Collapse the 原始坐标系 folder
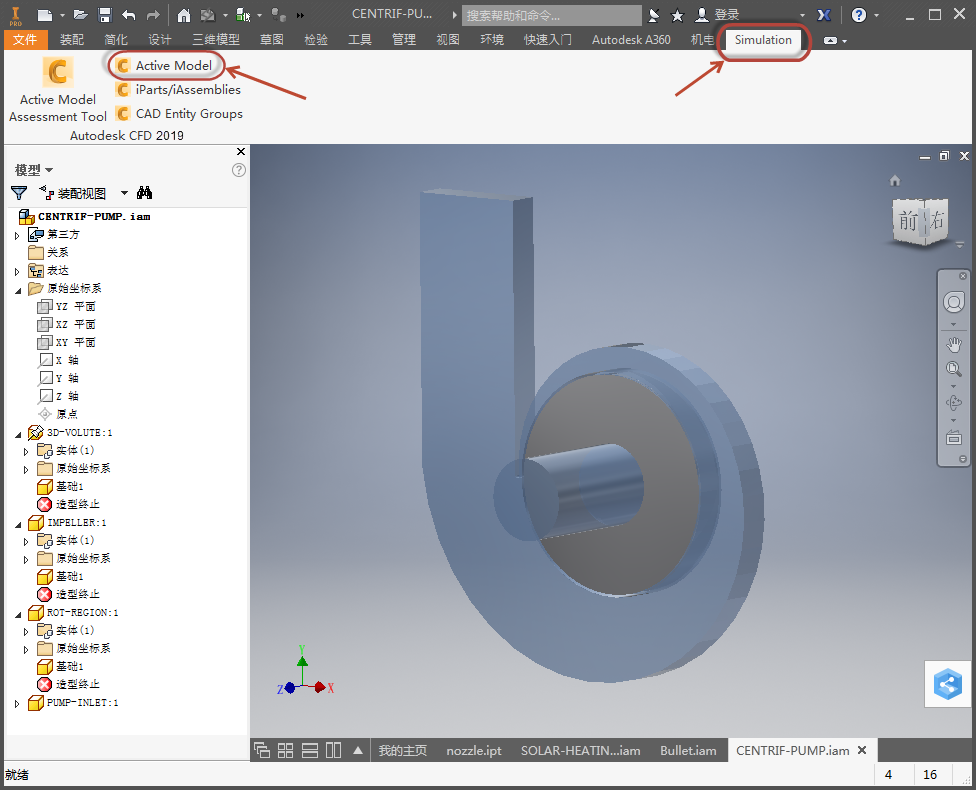The height and width of the screenshot is (790, 976). pyautogui.click(x=17, y=289)
